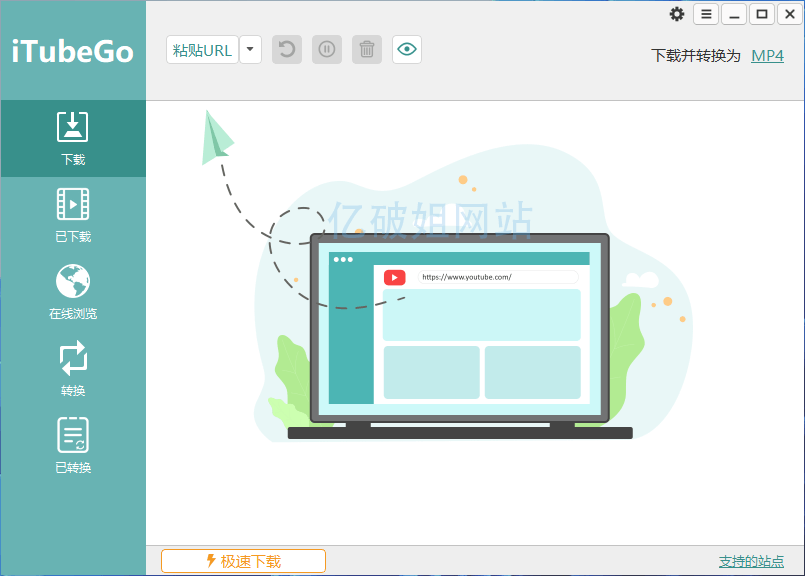Toggle the eye private mode icon
The width and height of the screenshot is (805, 576).
click(407, 50)
